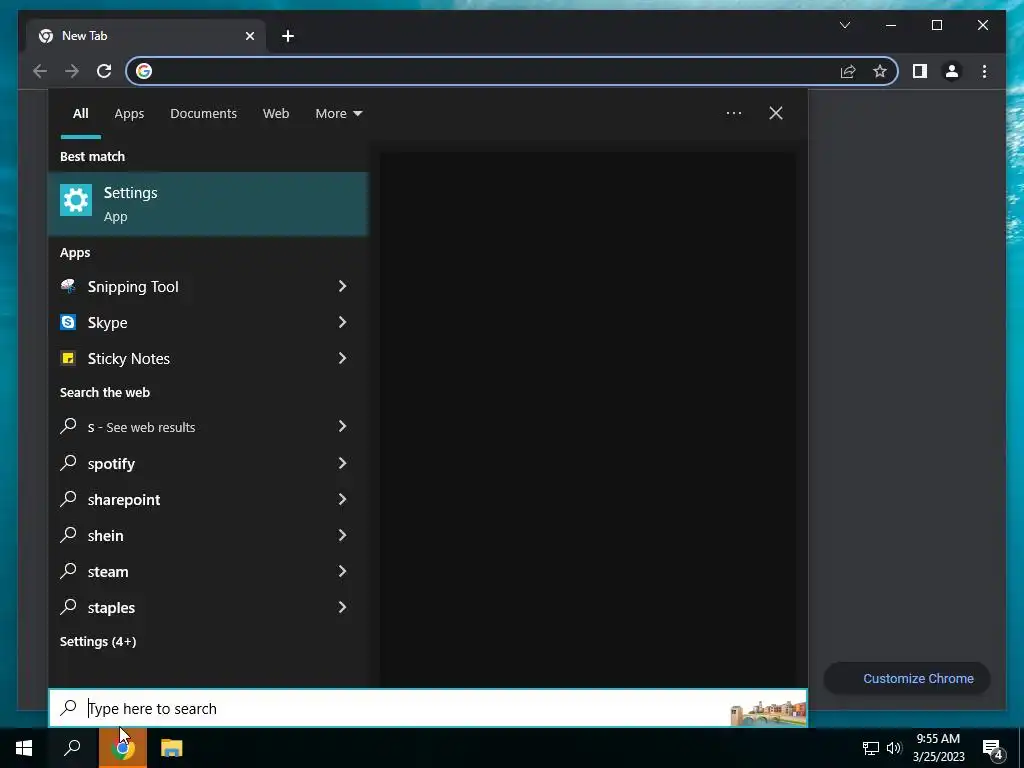This screenshot has width=1024, height=768.
Task: Expand Sticky Notes result arrow
Action: click(342, 358)
